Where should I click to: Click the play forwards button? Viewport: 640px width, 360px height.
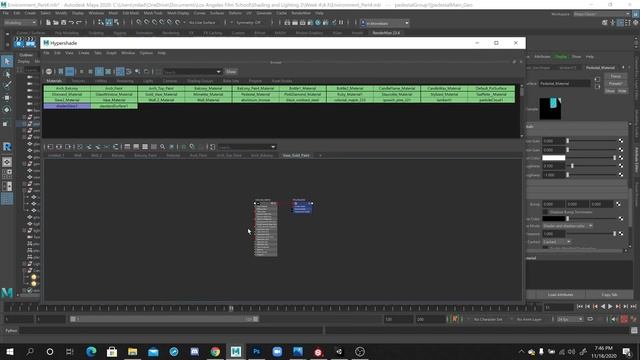[611, 307]
